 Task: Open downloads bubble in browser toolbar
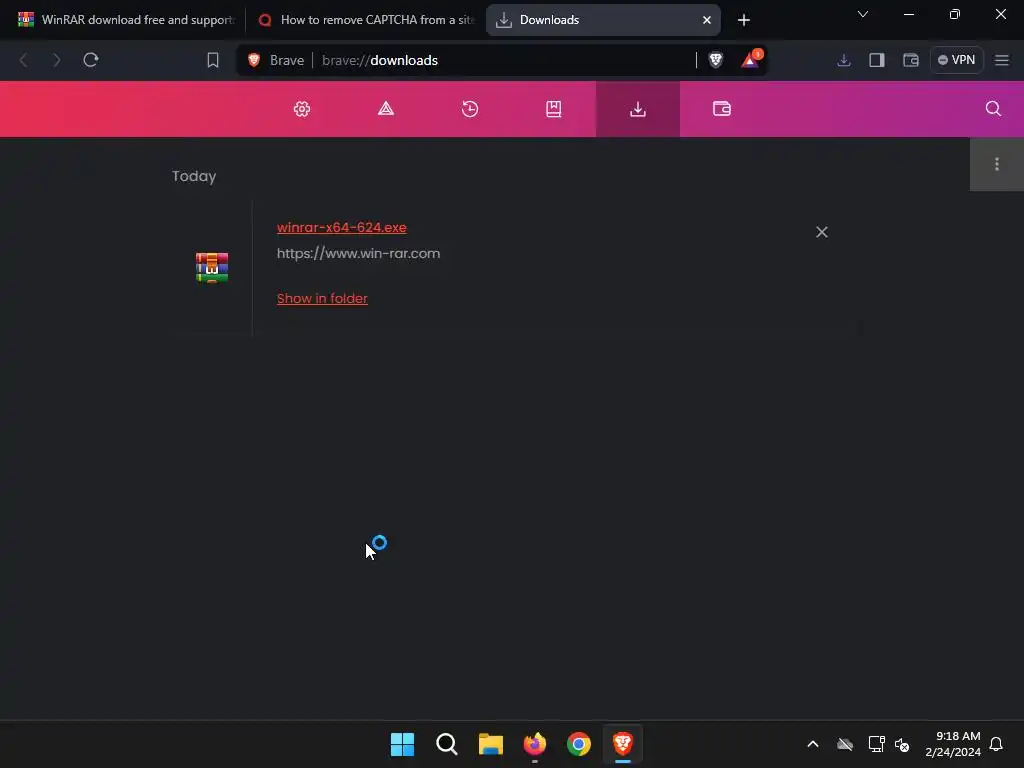[x=844, y=60]
